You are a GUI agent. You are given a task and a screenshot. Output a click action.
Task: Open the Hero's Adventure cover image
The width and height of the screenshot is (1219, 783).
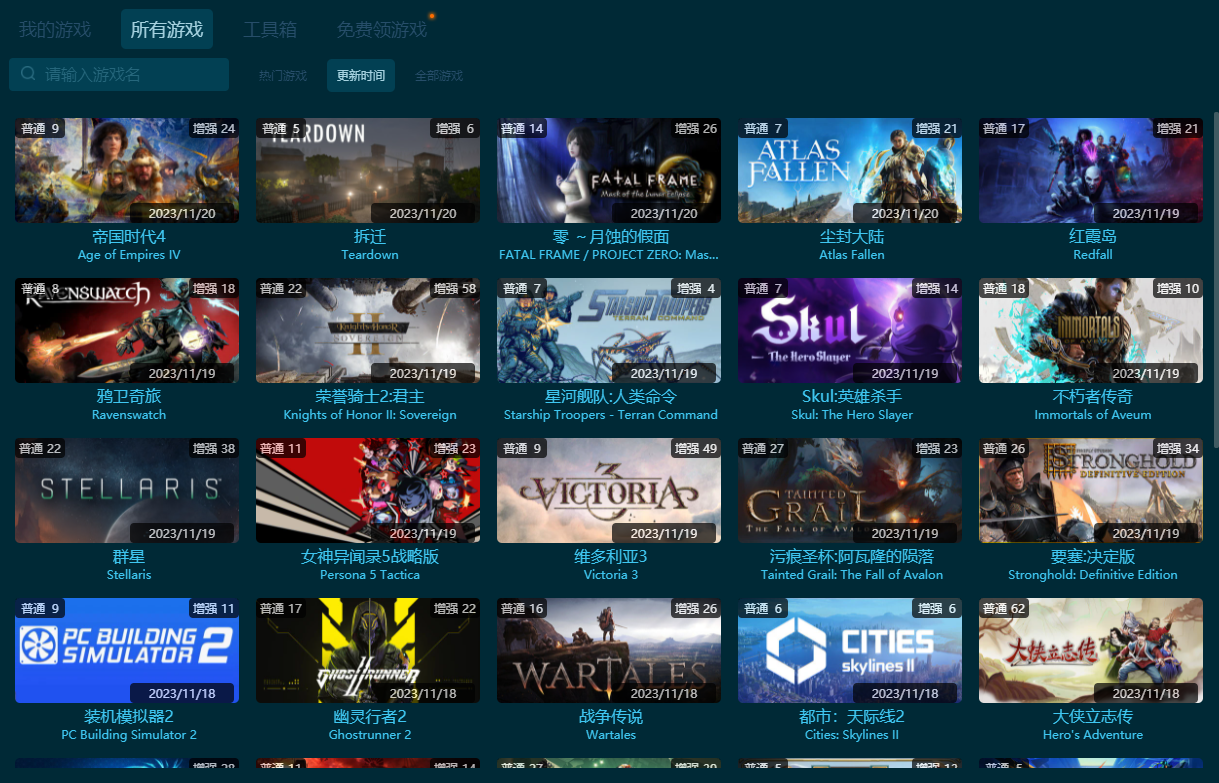(1091, 650)
